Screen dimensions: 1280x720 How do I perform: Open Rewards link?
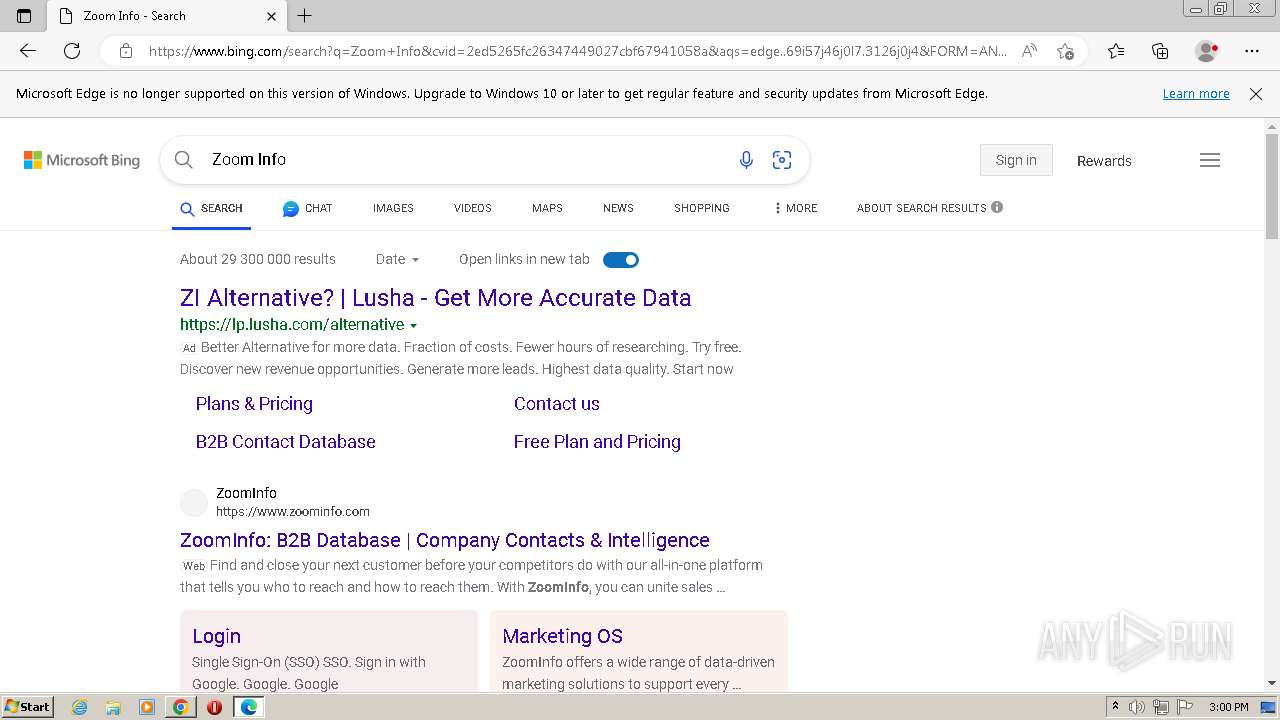[x=1104, y=161]
